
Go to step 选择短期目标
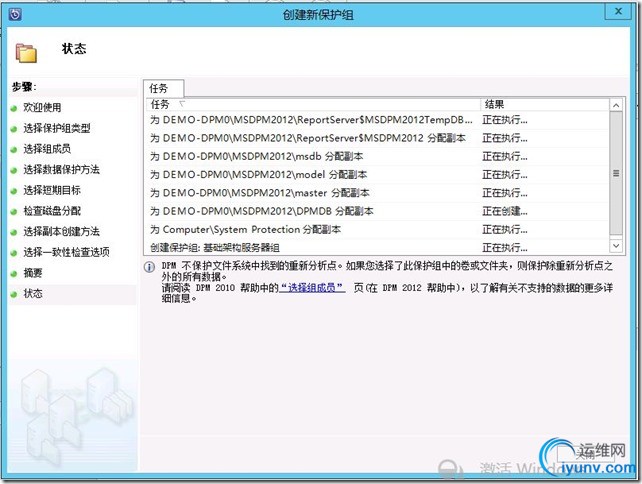tap(52, 190)
